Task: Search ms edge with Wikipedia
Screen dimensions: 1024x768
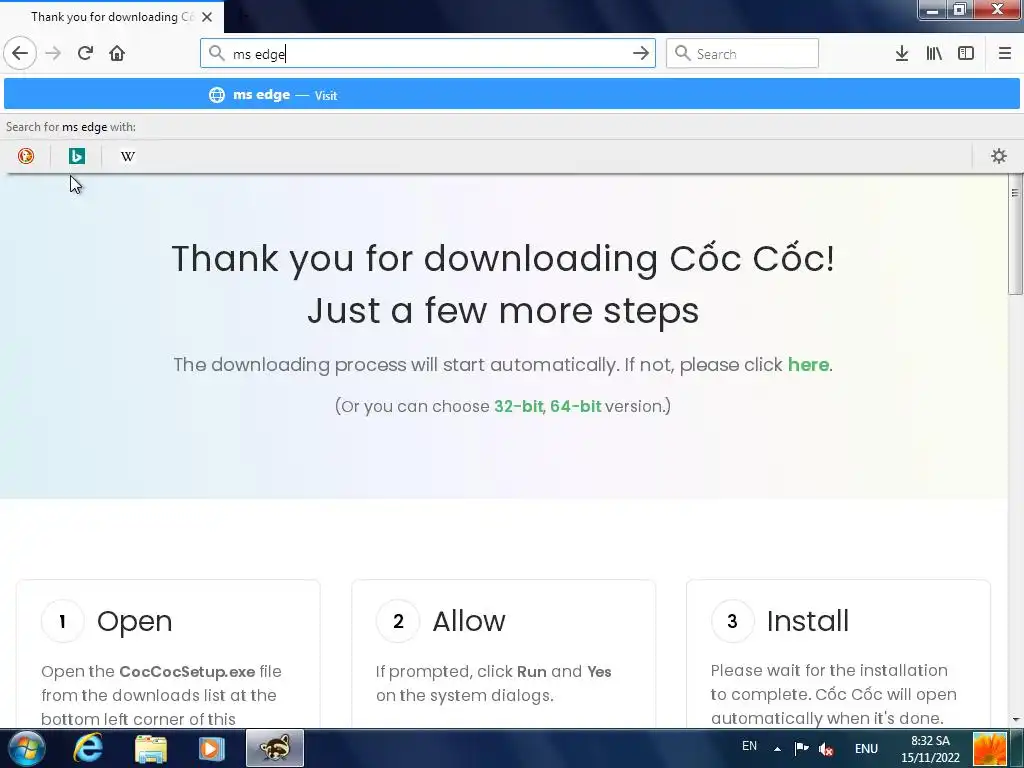Action: [x=128, y=156]
